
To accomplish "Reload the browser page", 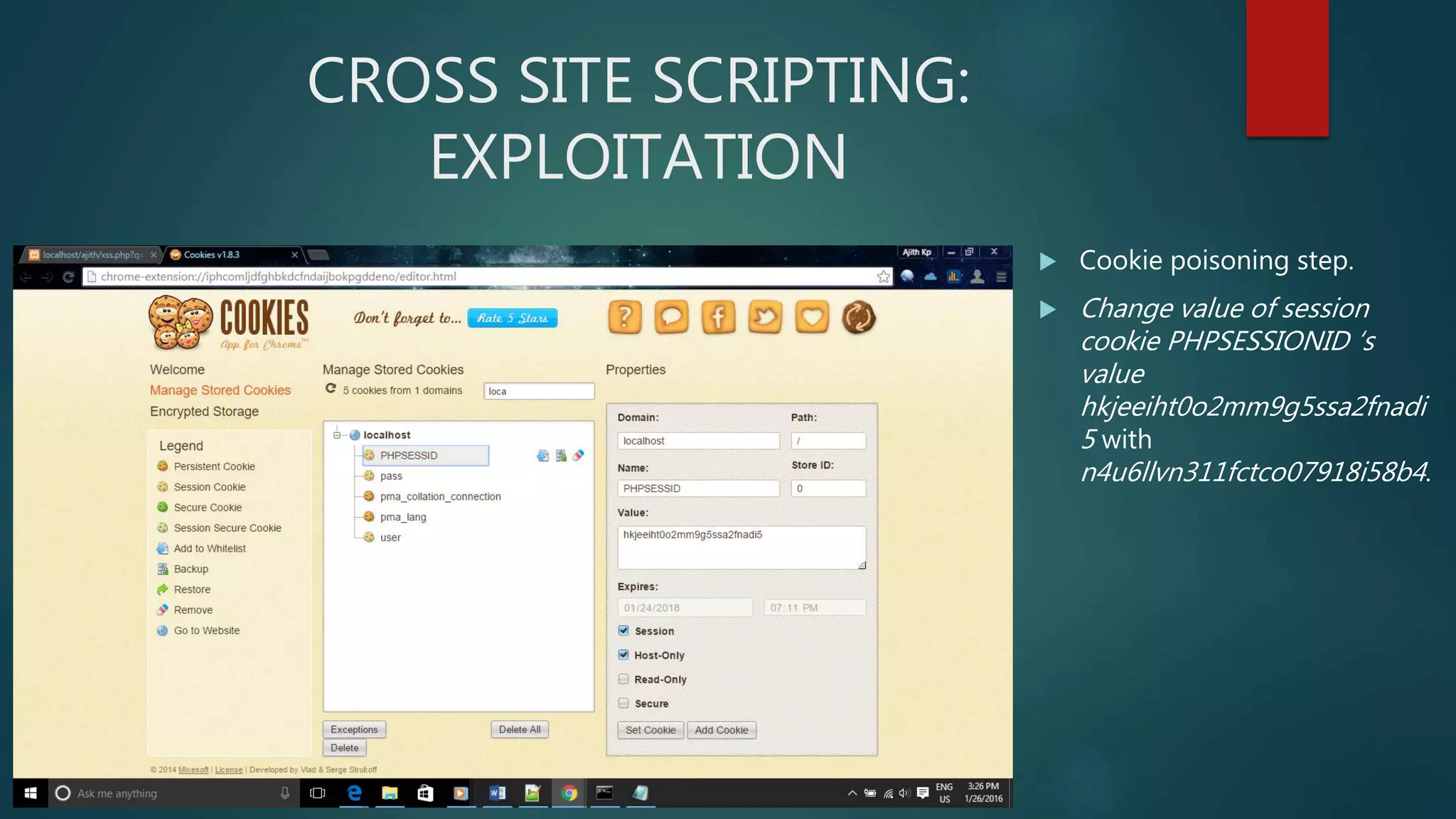I will pos(68,277).
